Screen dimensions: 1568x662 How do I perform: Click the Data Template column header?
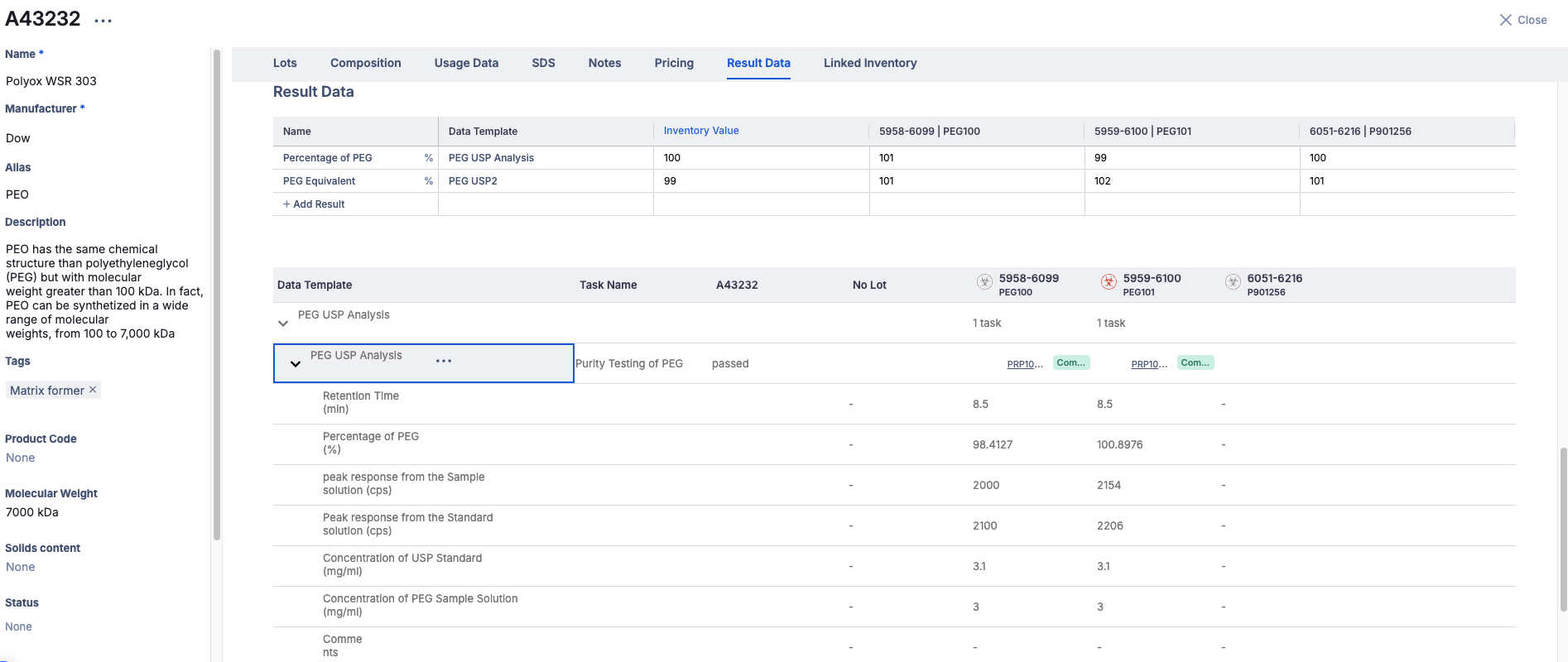315,285
